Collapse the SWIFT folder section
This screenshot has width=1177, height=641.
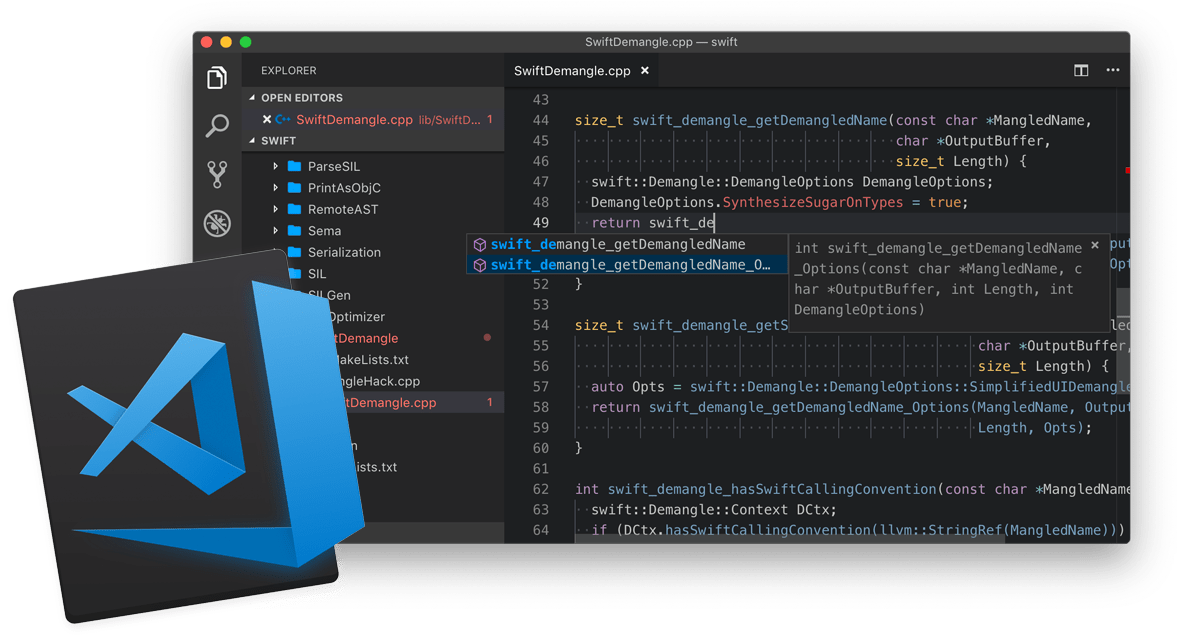pyautogui.click(x=252, y=140)
